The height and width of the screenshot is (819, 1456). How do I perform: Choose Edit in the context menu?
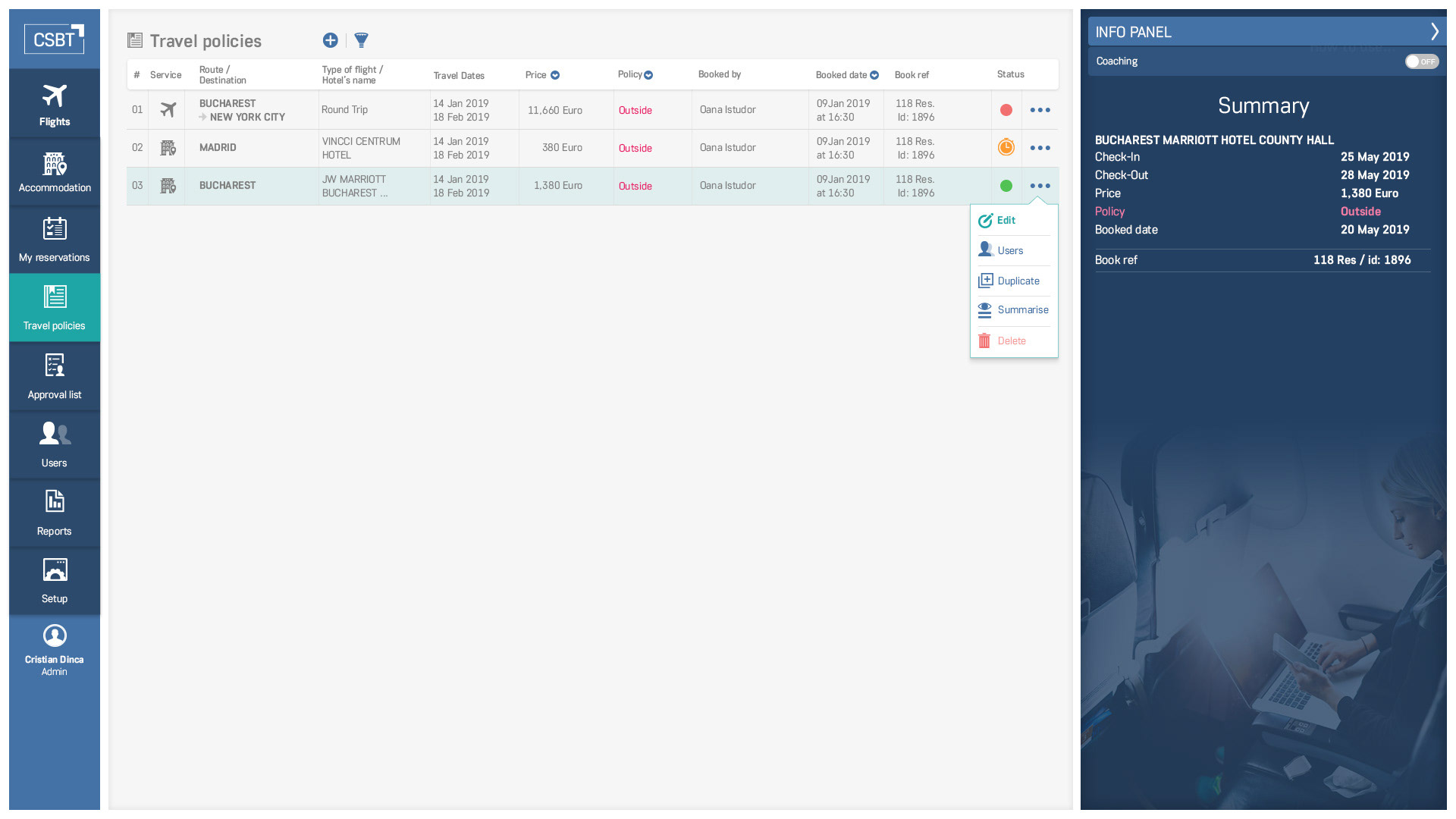(1006, 221)
